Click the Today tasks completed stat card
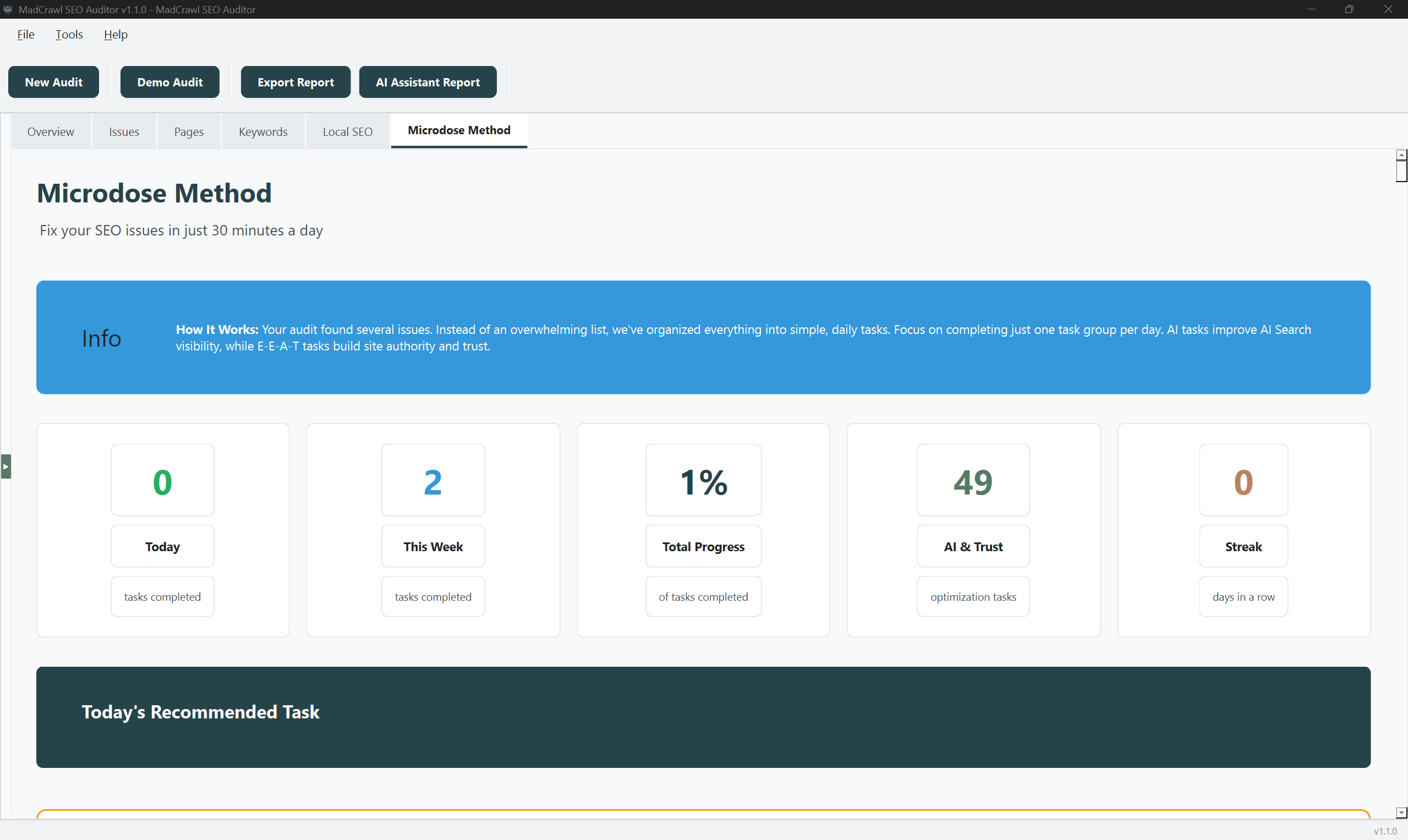 coord(162,530)
